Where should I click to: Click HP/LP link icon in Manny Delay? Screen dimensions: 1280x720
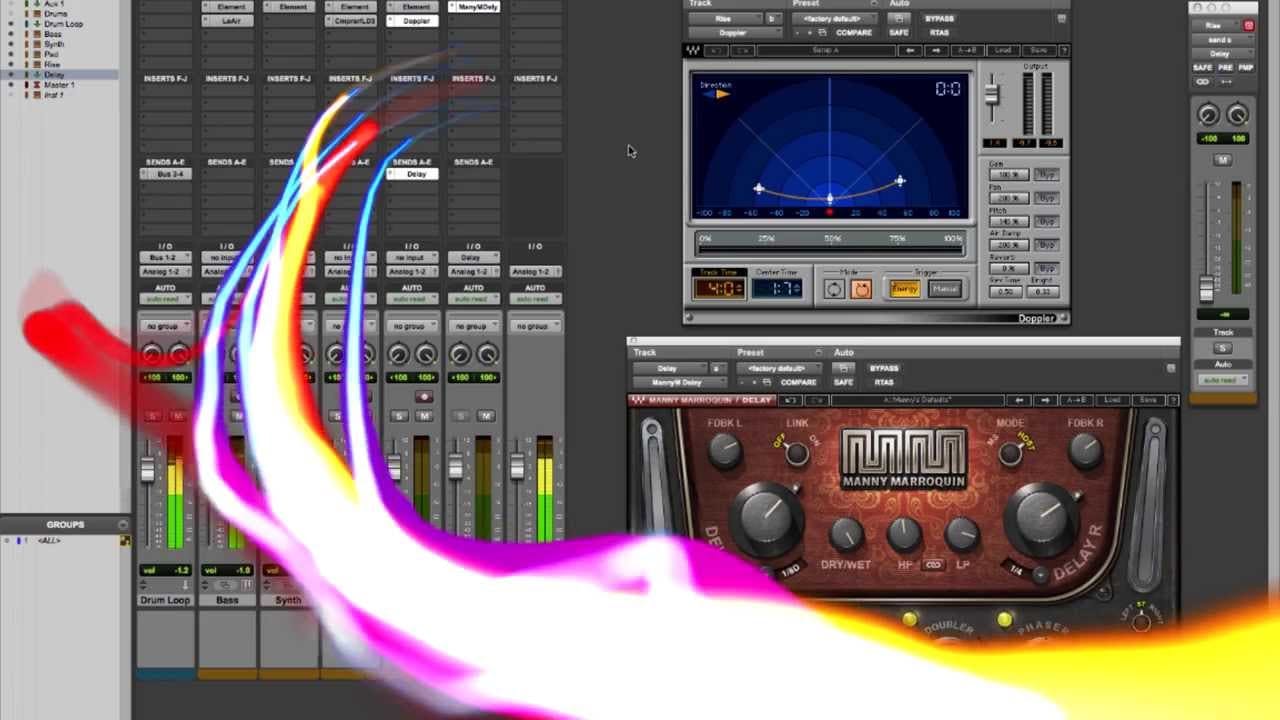[x=933, y=565]
